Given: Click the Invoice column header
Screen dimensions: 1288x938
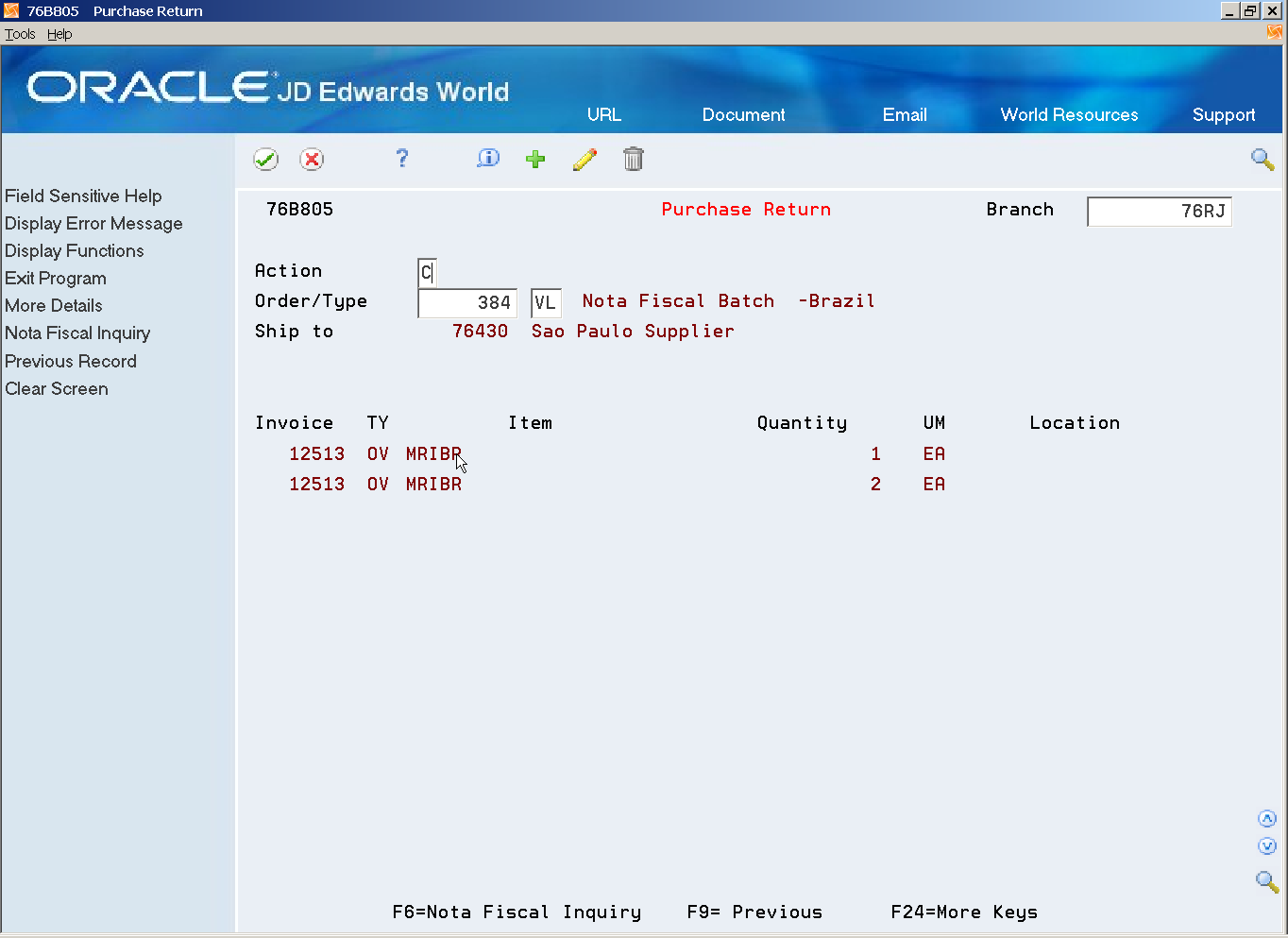Looking at the screenshot, I should (x=294, y=423).
